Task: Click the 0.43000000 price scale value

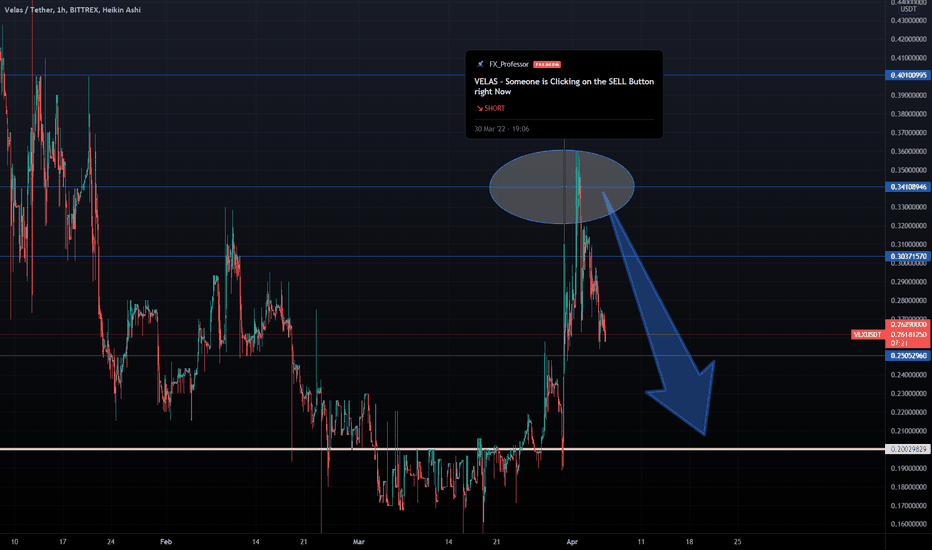Action: coord(909,21)
